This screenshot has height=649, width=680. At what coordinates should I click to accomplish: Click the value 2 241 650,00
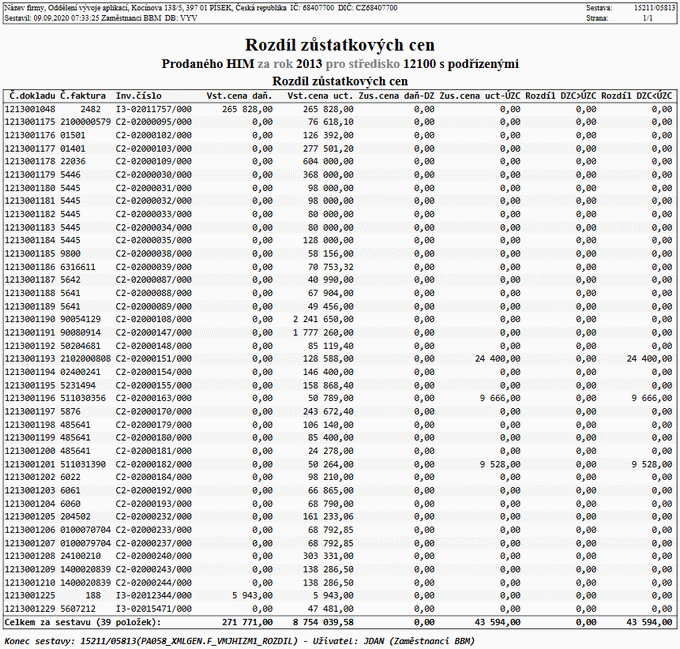pyautogui.click(x=323, y=320)
